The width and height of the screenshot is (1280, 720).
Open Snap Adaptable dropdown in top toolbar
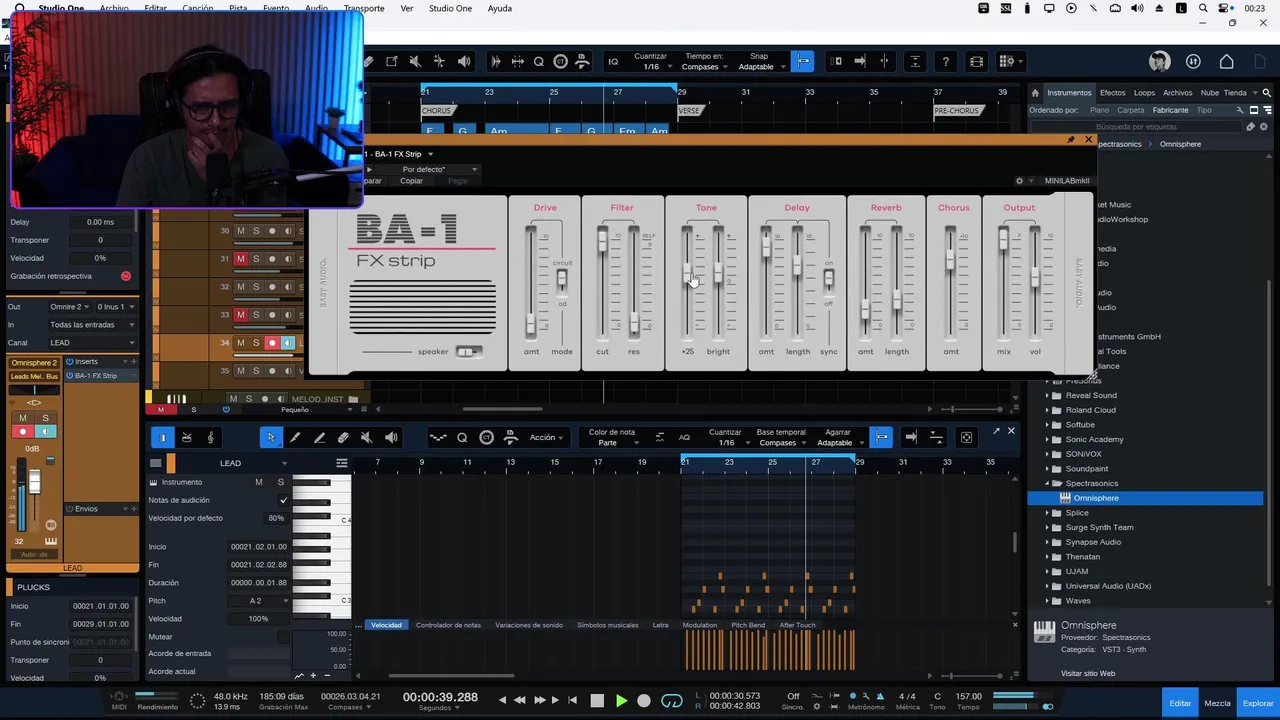pyautogui.click(x=760, y=67)
